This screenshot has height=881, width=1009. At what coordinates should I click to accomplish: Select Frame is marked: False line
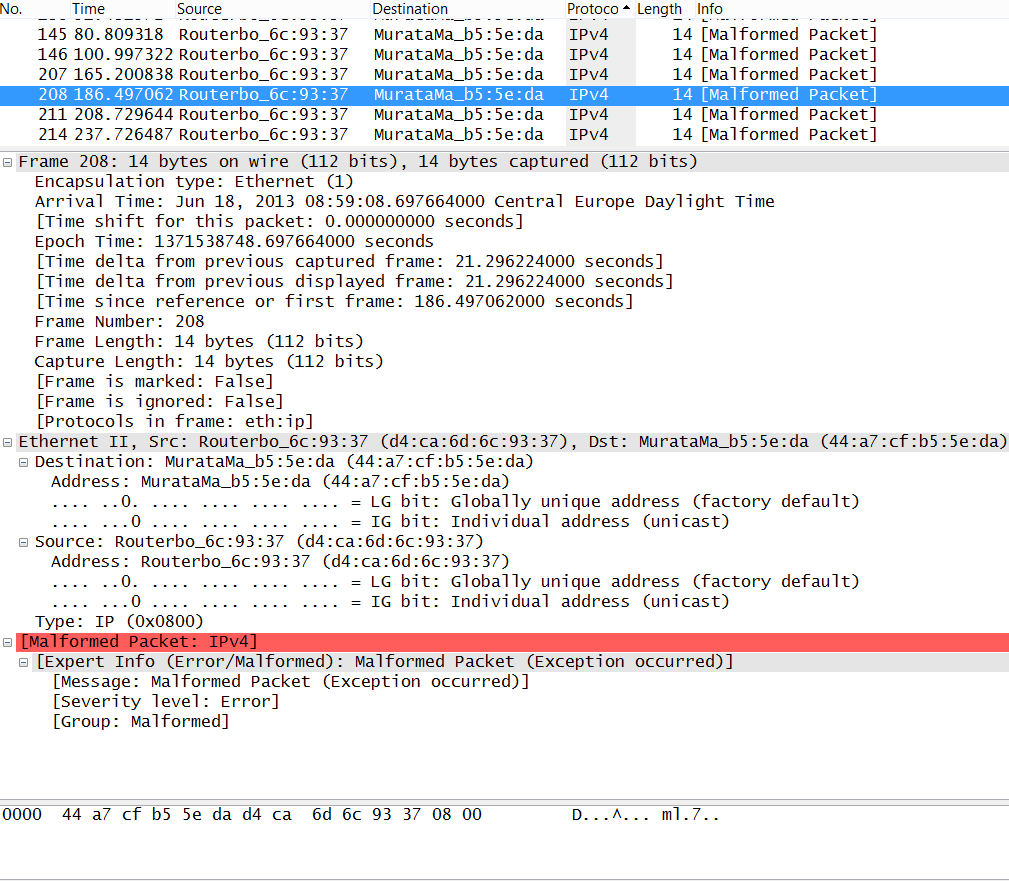click(x=154, y=382)
